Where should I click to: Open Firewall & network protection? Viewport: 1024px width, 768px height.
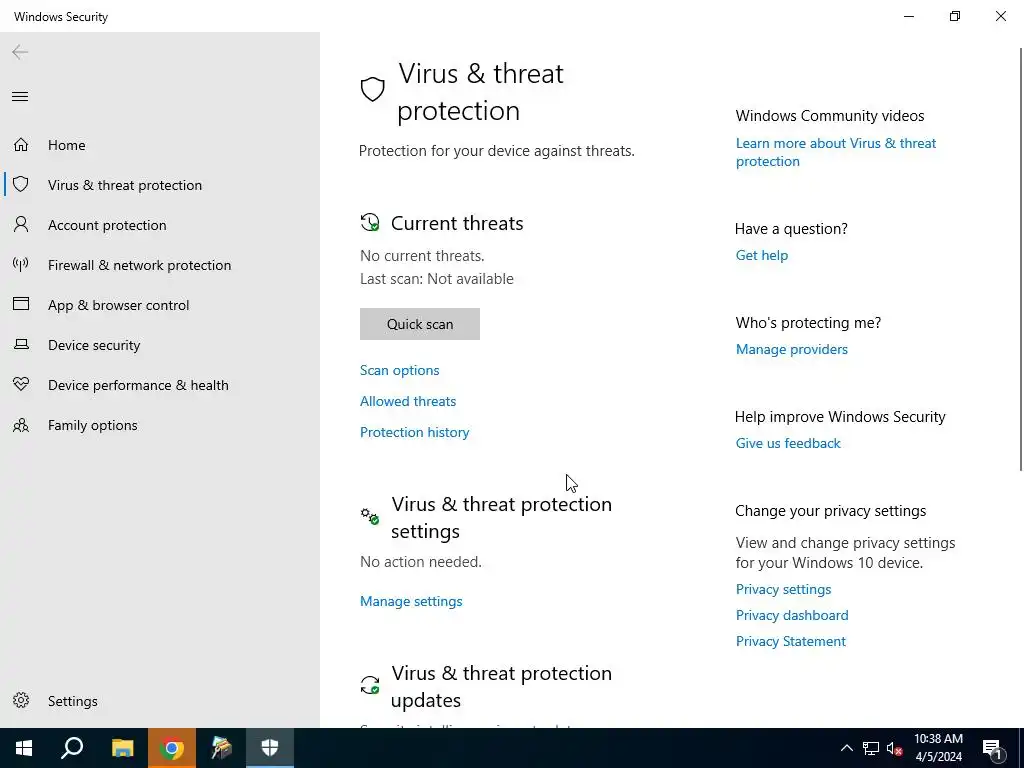point(139,265)
